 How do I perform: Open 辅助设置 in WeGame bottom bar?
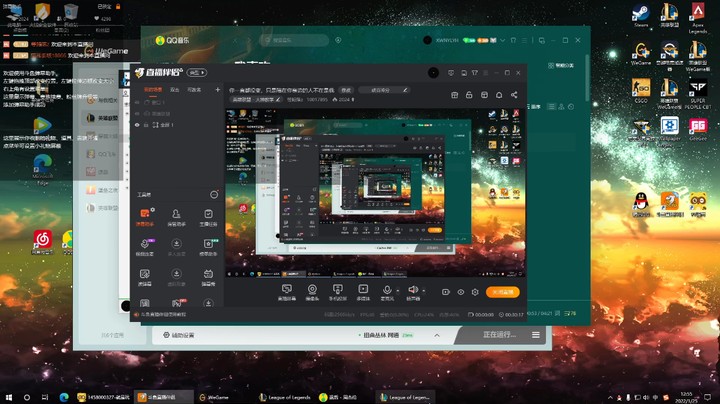coord(179,335)
